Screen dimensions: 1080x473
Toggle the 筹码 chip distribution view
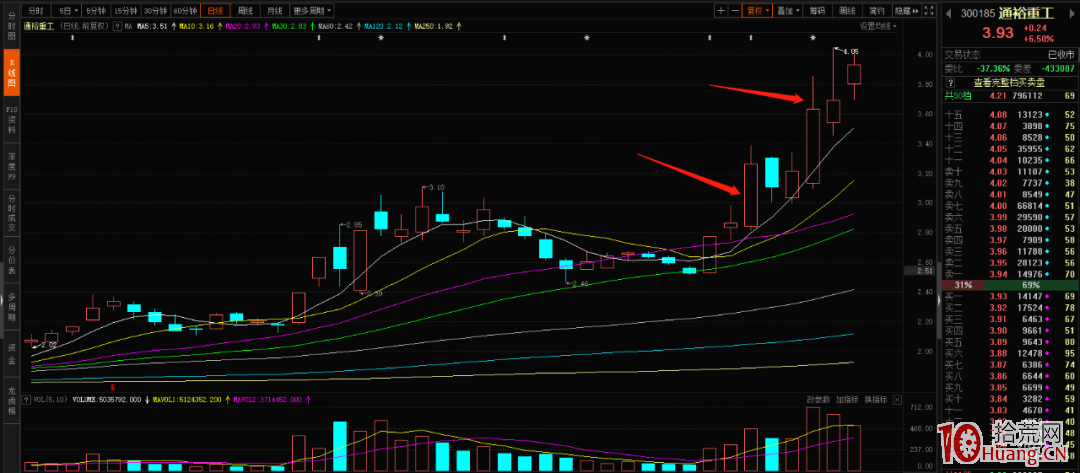point(817,10)
